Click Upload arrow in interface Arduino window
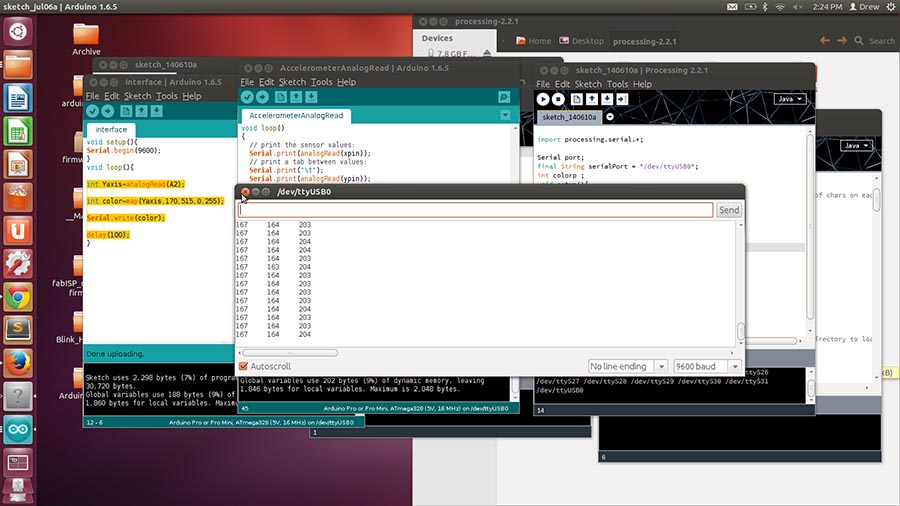The image size is (900, 506). coord(107,111)
